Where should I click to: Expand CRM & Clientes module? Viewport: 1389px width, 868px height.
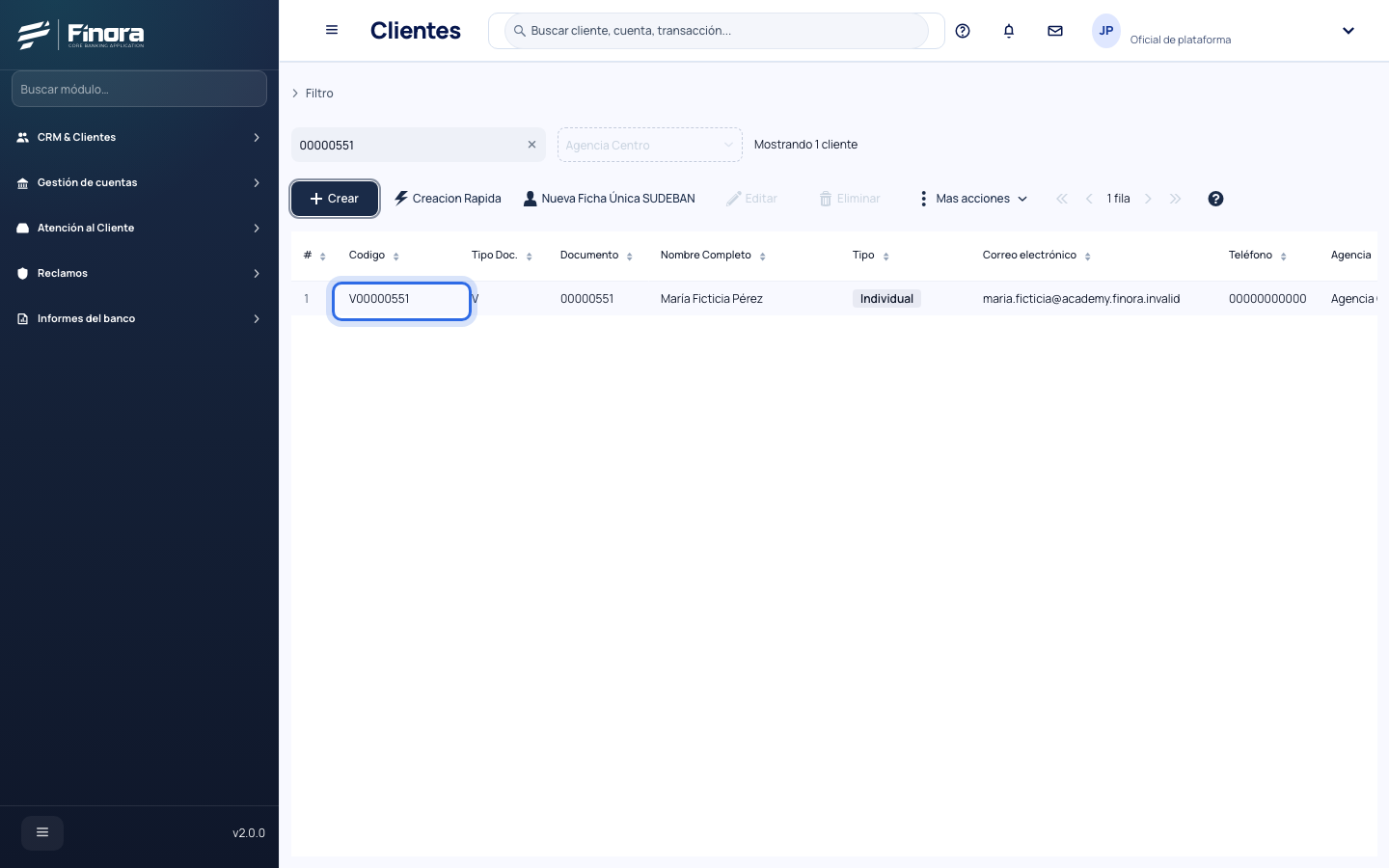click(139, 137)
